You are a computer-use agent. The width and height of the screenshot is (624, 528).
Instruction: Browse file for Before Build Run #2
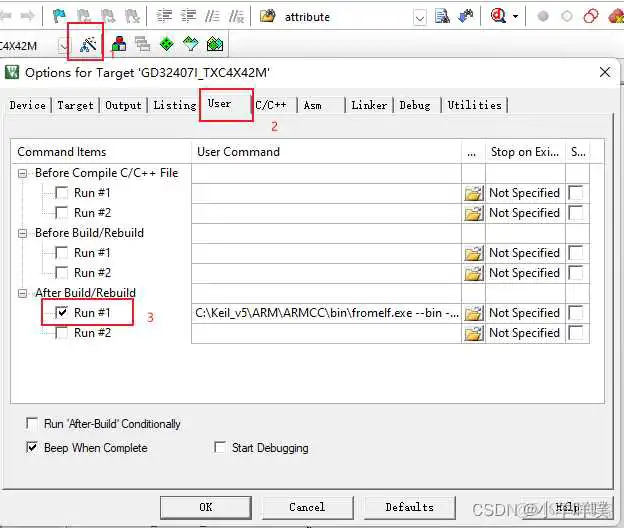click(x=474, y=273)
